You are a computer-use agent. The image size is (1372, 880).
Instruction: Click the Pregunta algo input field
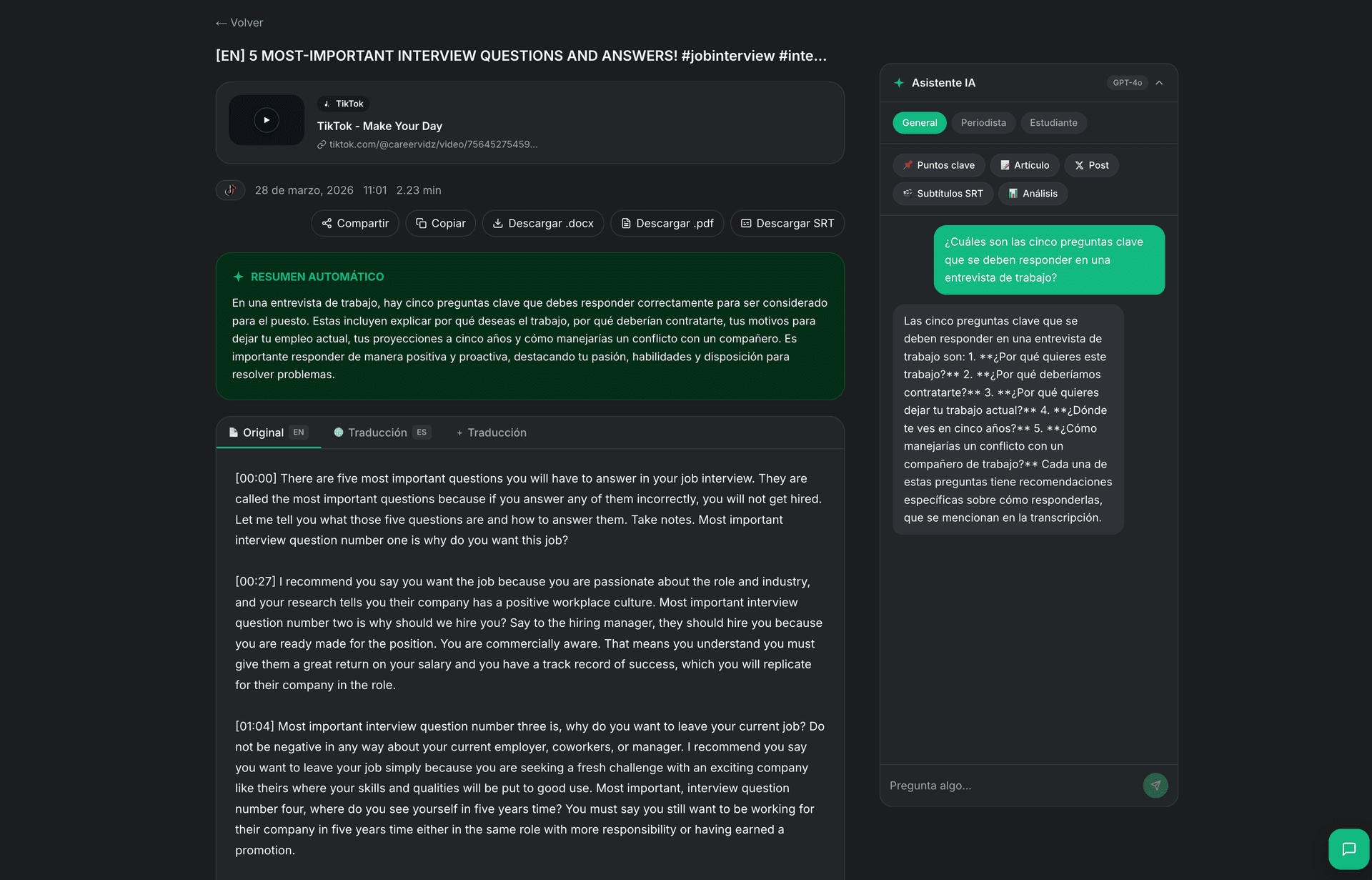[1000, 786]
